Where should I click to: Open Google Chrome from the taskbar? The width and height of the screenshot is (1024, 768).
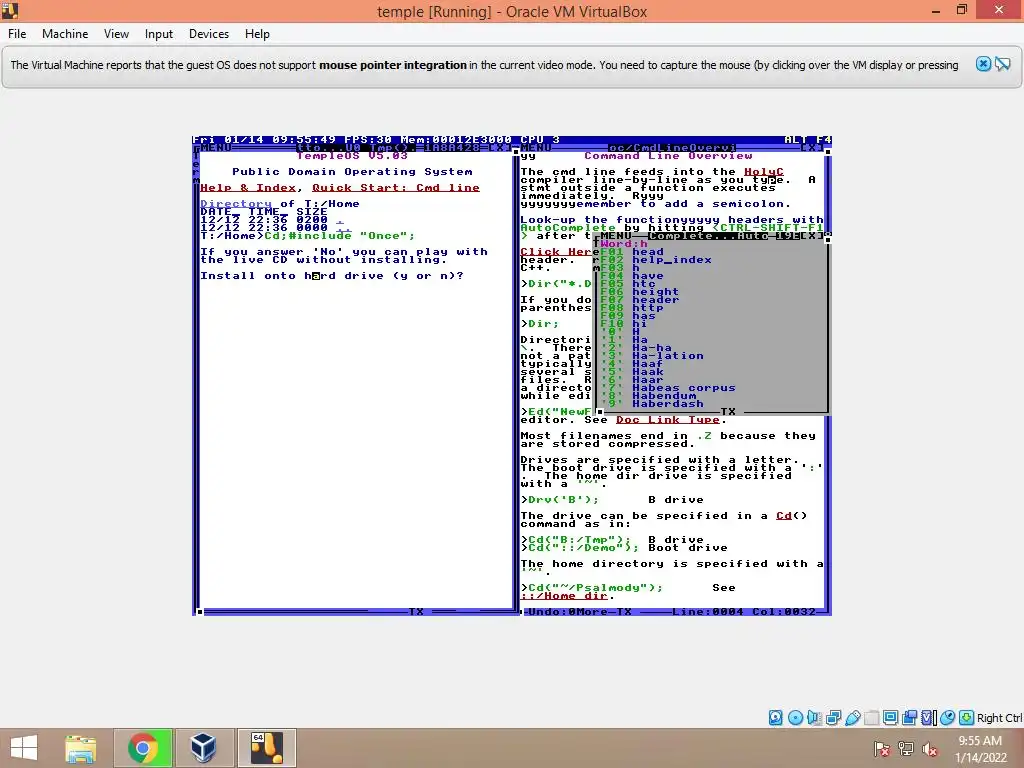142,748
